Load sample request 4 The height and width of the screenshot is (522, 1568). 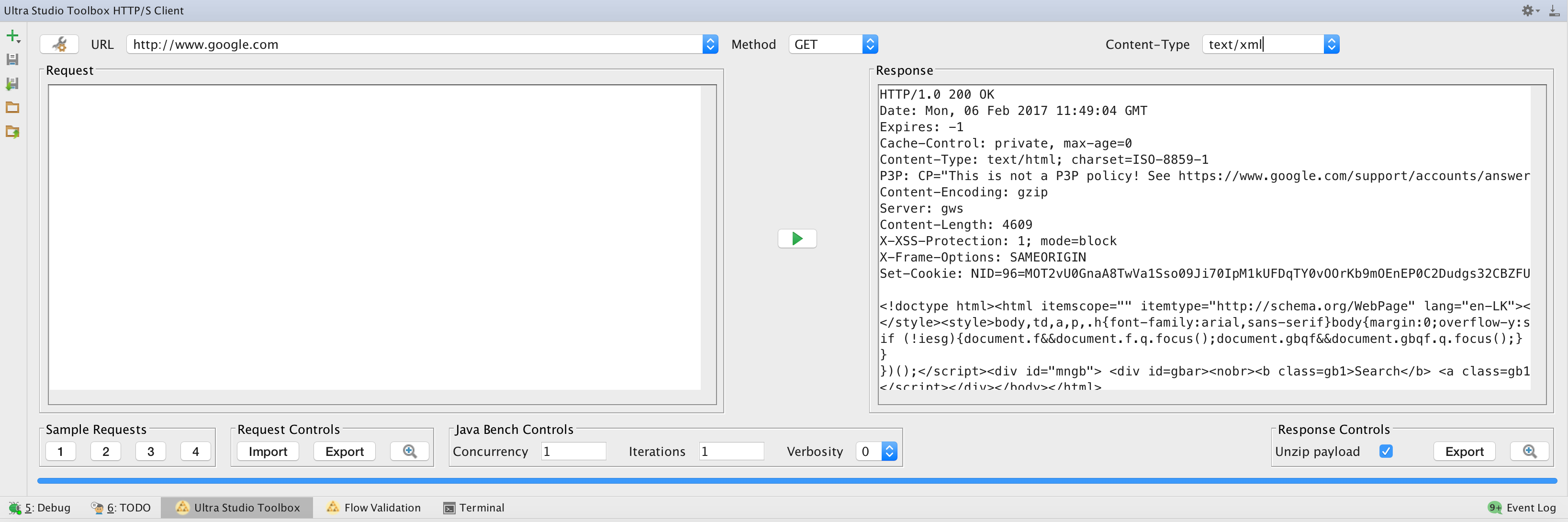(196, 451)
